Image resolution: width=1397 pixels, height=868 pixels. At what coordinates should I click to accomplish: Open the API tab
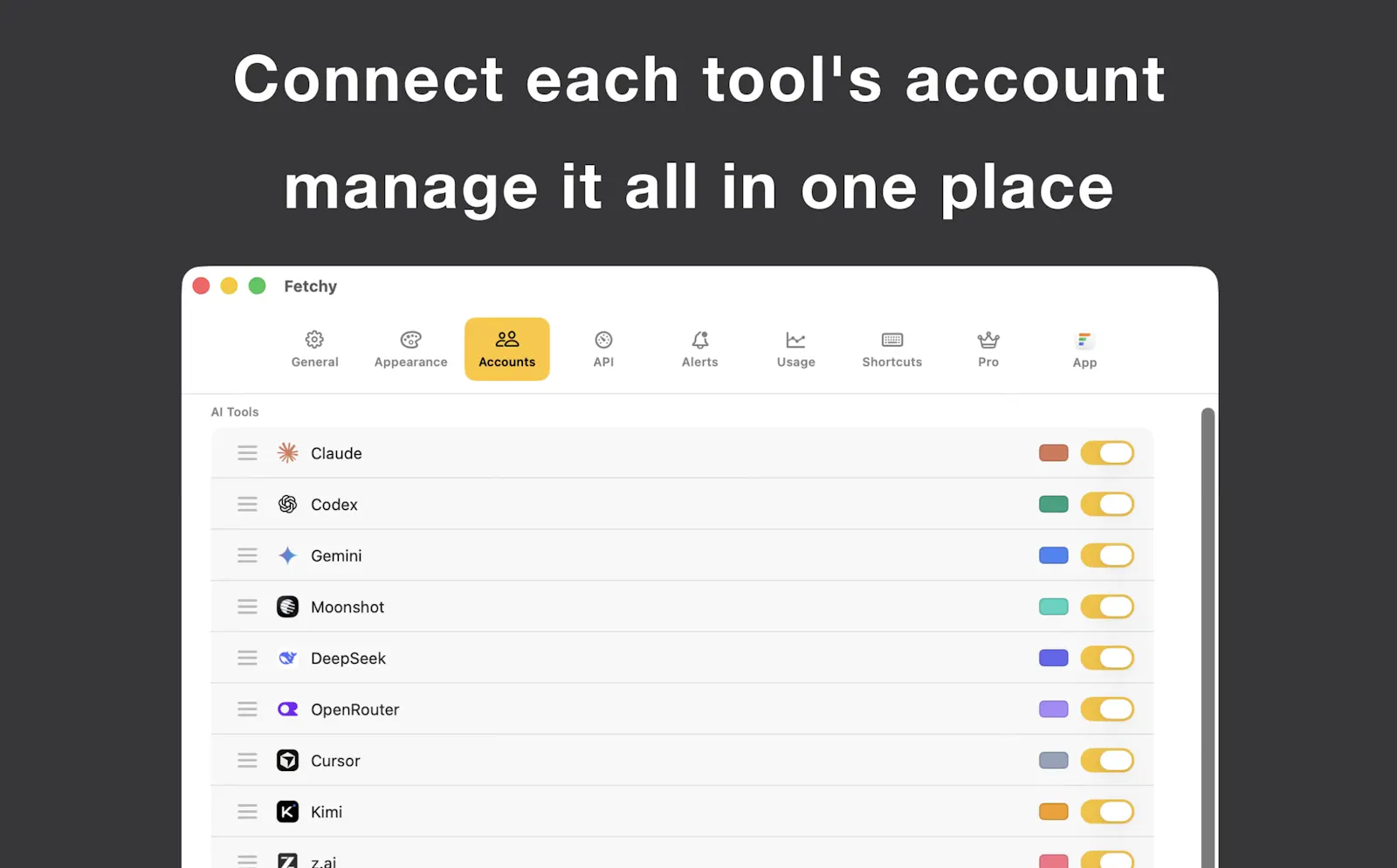(x=603, y=349)
